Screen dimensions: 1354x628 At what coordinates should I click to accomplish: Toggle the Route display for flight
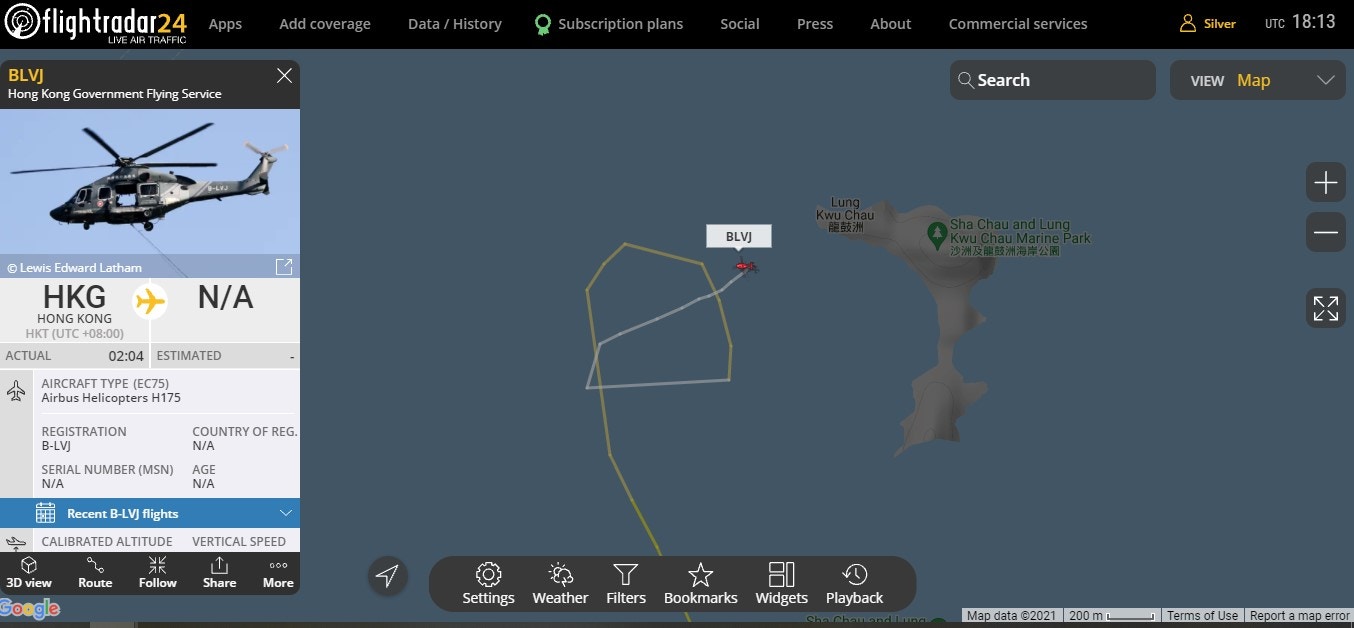tap(95, 573)
